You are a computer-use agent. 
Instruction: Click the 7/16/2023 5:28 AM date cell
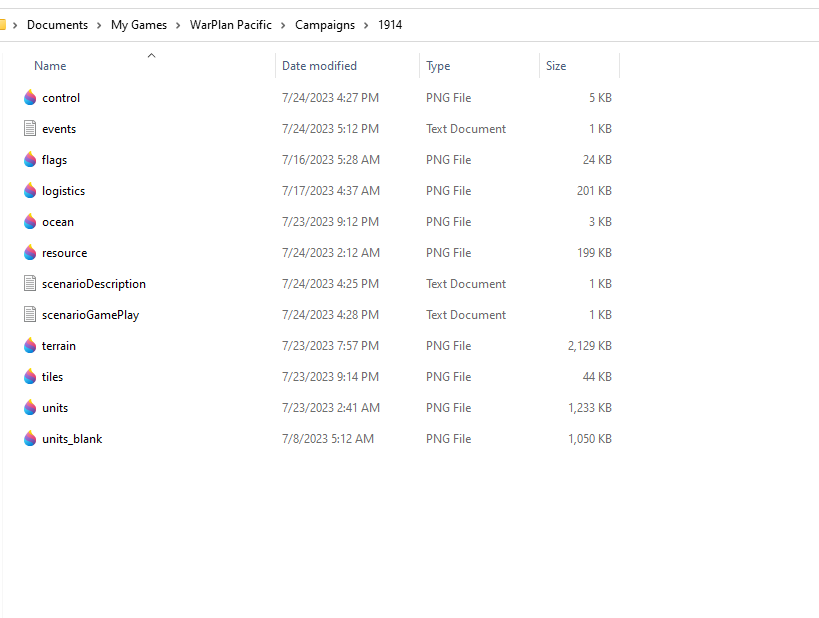(x=331, y=160)
